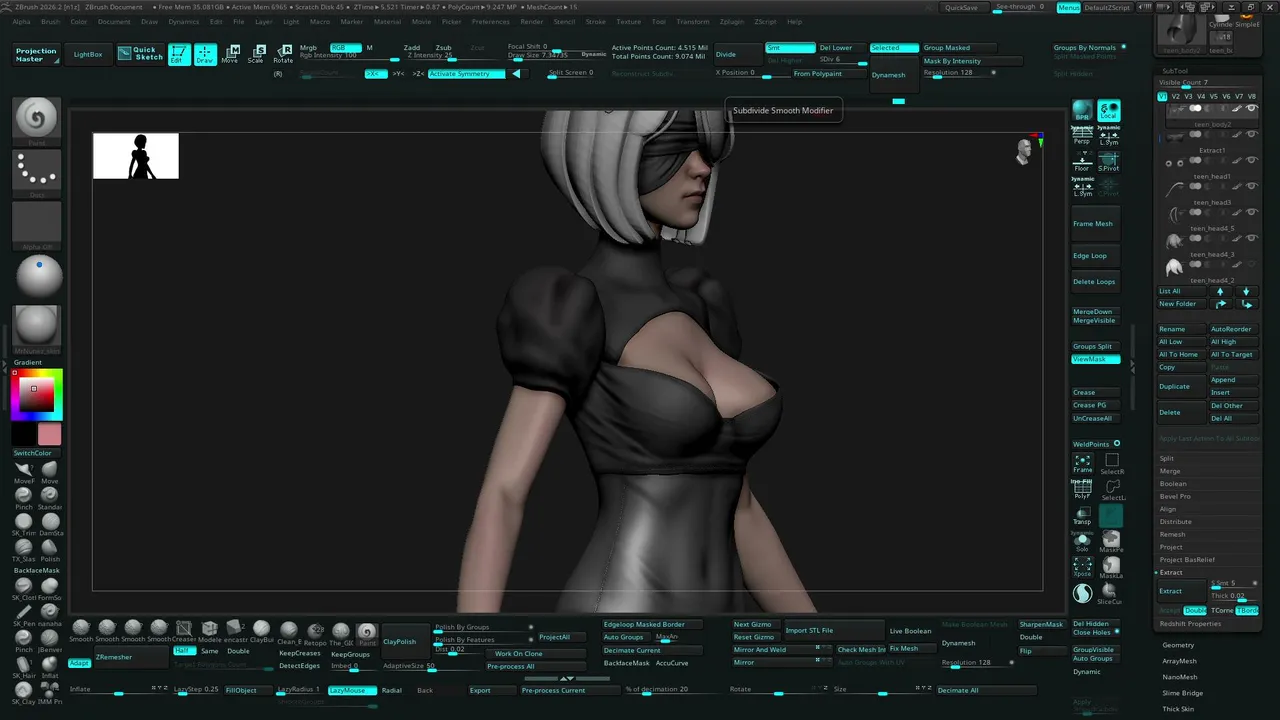
Task: Select the Edit mode icon
Action: pyautogui.click(x=179, y=54)
